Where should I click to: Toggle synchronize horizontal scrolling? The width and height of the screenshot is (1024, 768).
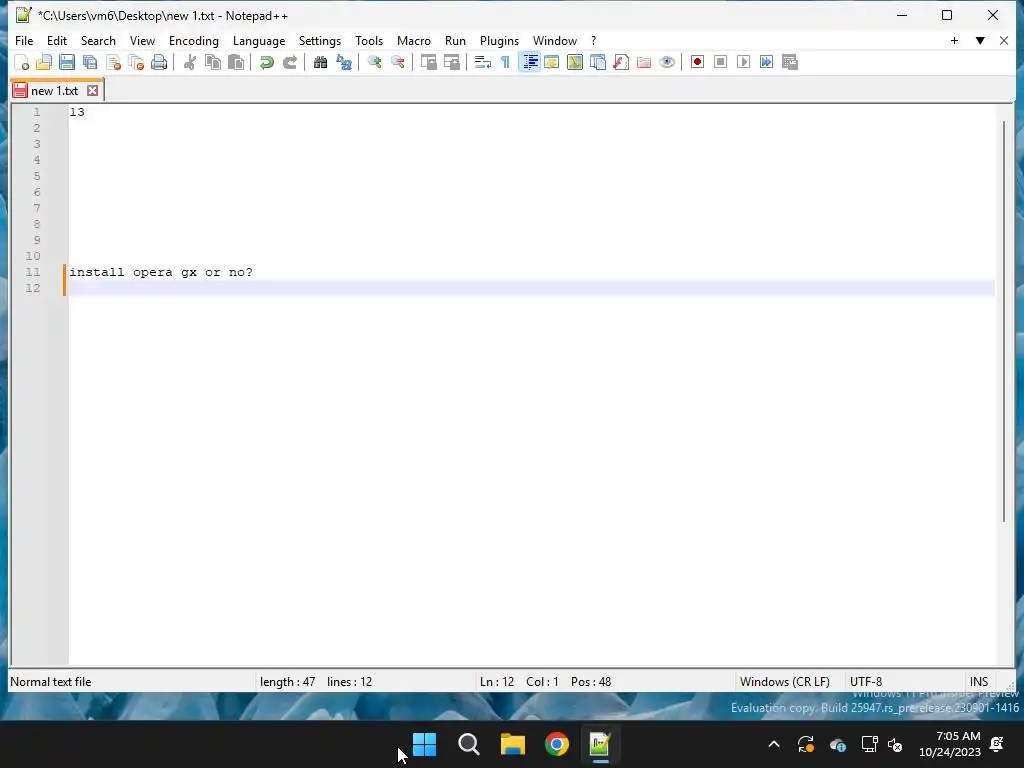click(451, 62)
